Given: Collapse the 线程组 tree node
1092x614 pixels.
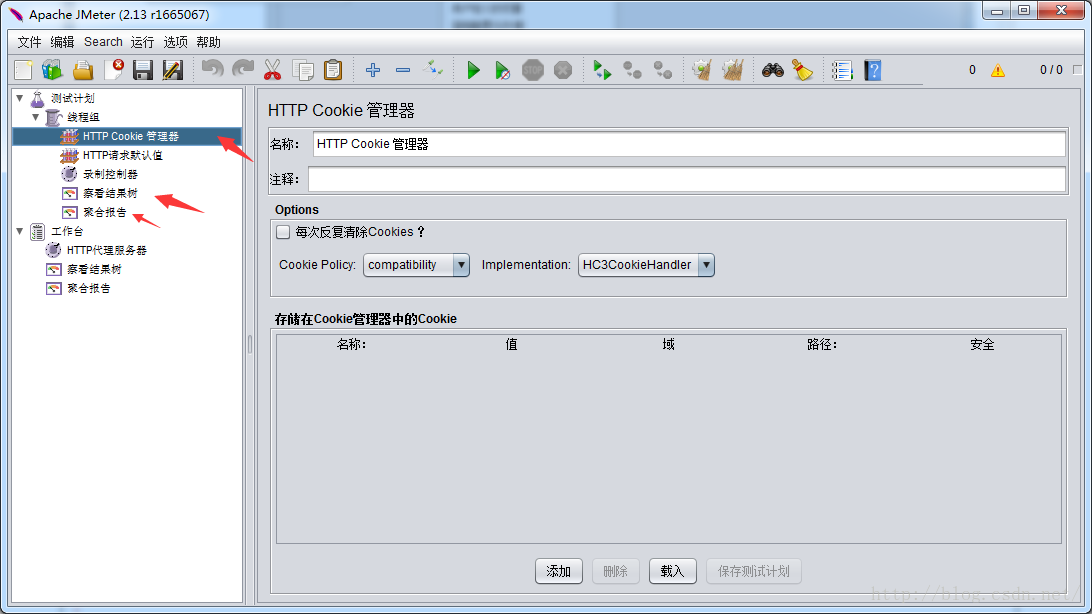Looking at the screenshot, I should click(x=36, y=117).
